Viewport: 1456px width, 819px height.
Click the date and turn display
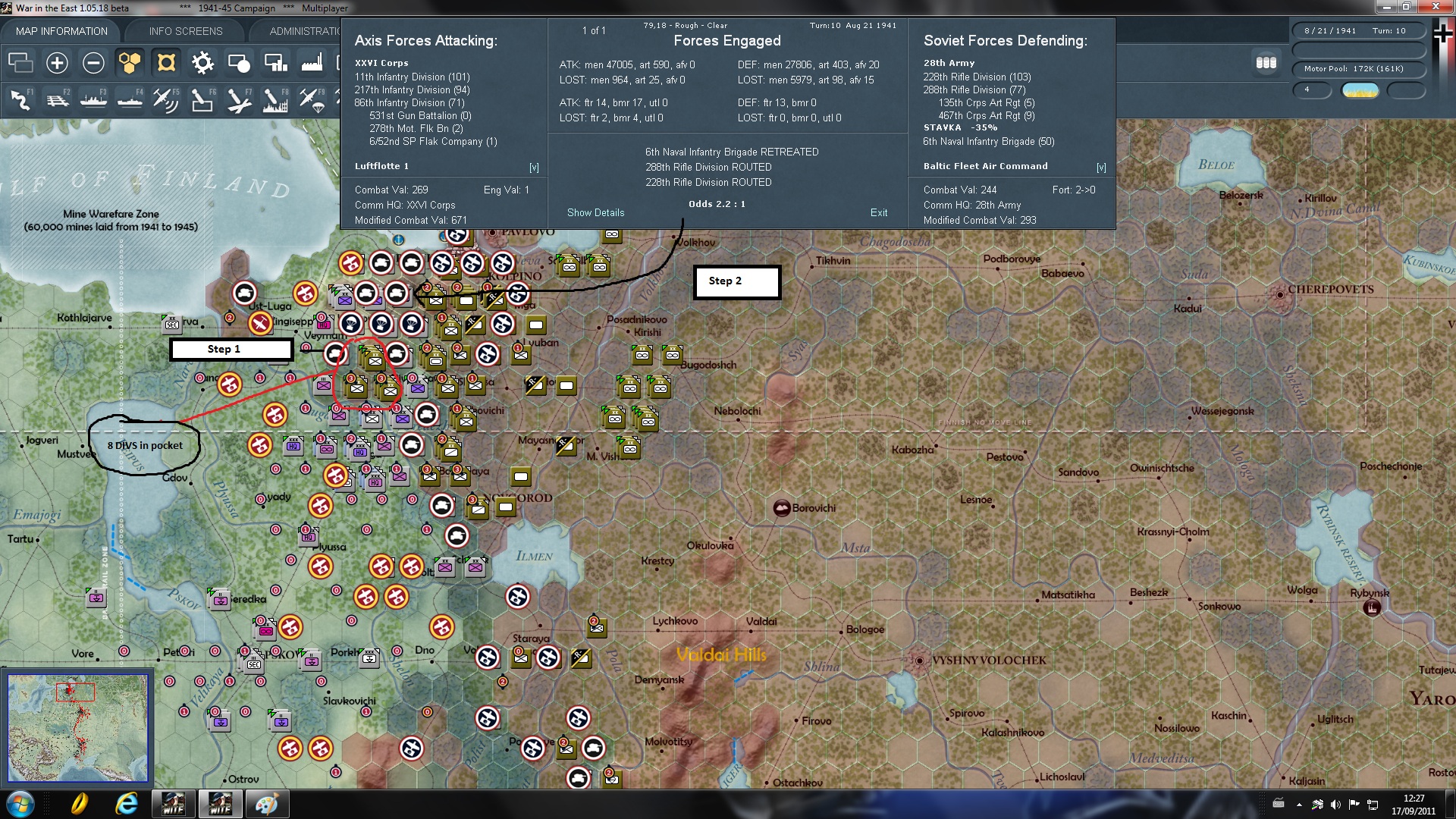click(x=1358, y=31)
